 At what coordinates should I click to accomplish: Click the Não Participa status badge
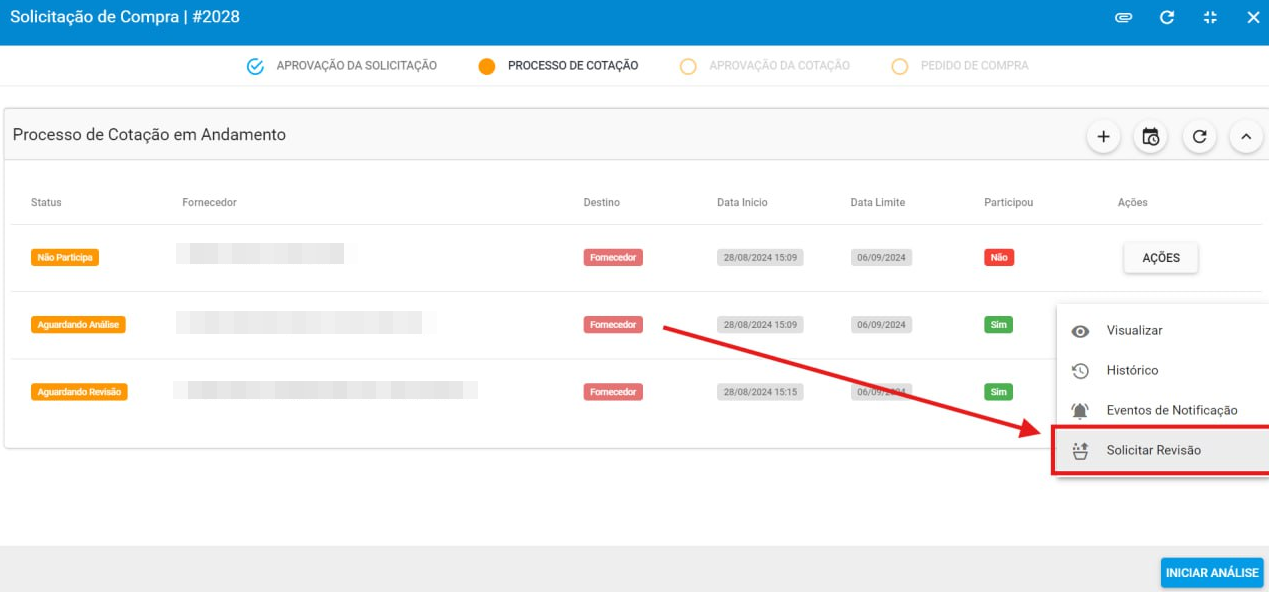click(65, 257)
